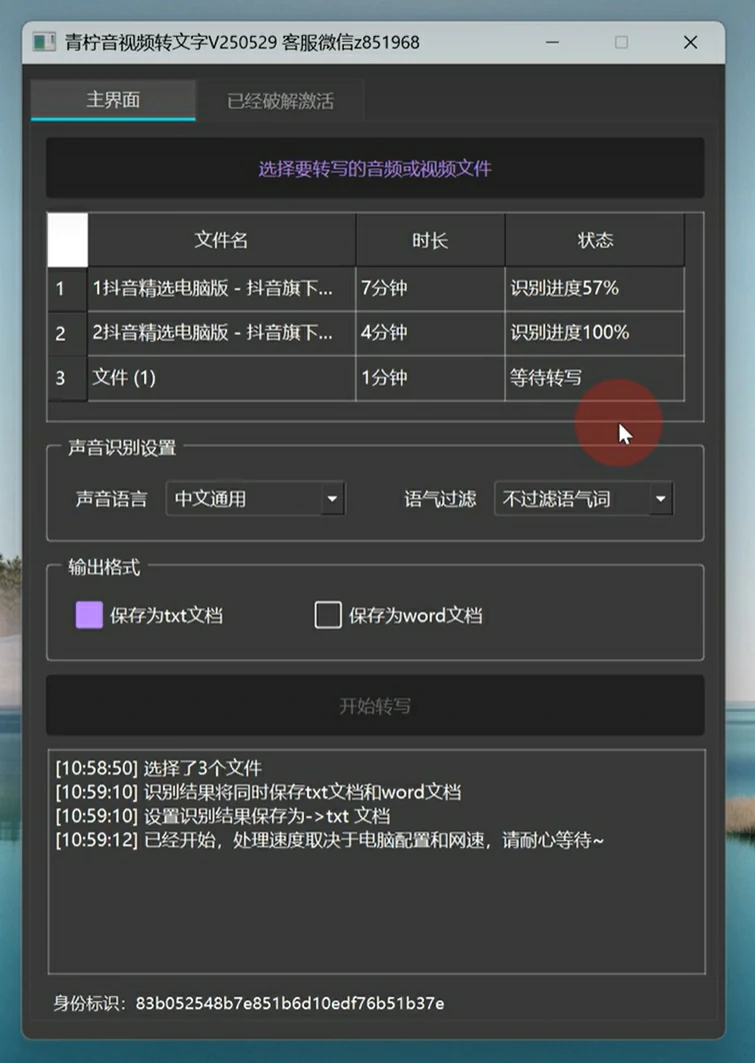Click dropdown arrow of 中文通用 combo
This screenshot has height=1063, width=755.
(332, 499)
